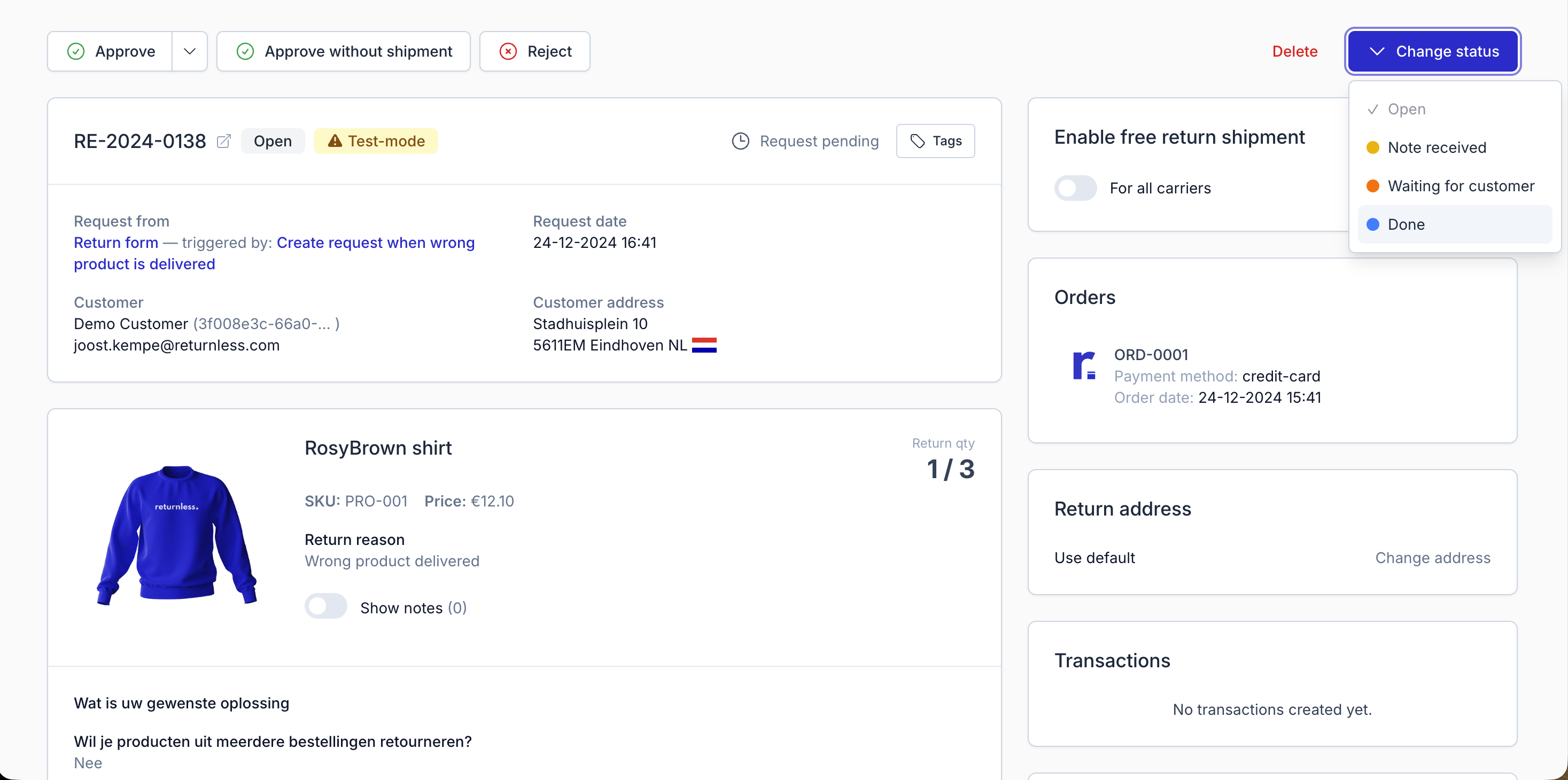This screenshot has width=1568, height=780.
Task: Click the Netherlands flag icon
Action: tap(704, 346)
